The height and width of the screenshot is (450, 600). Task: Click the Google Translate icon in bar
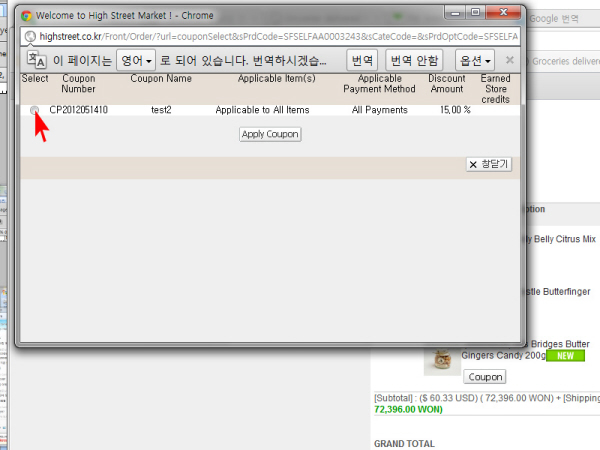[x=36, y=60]
